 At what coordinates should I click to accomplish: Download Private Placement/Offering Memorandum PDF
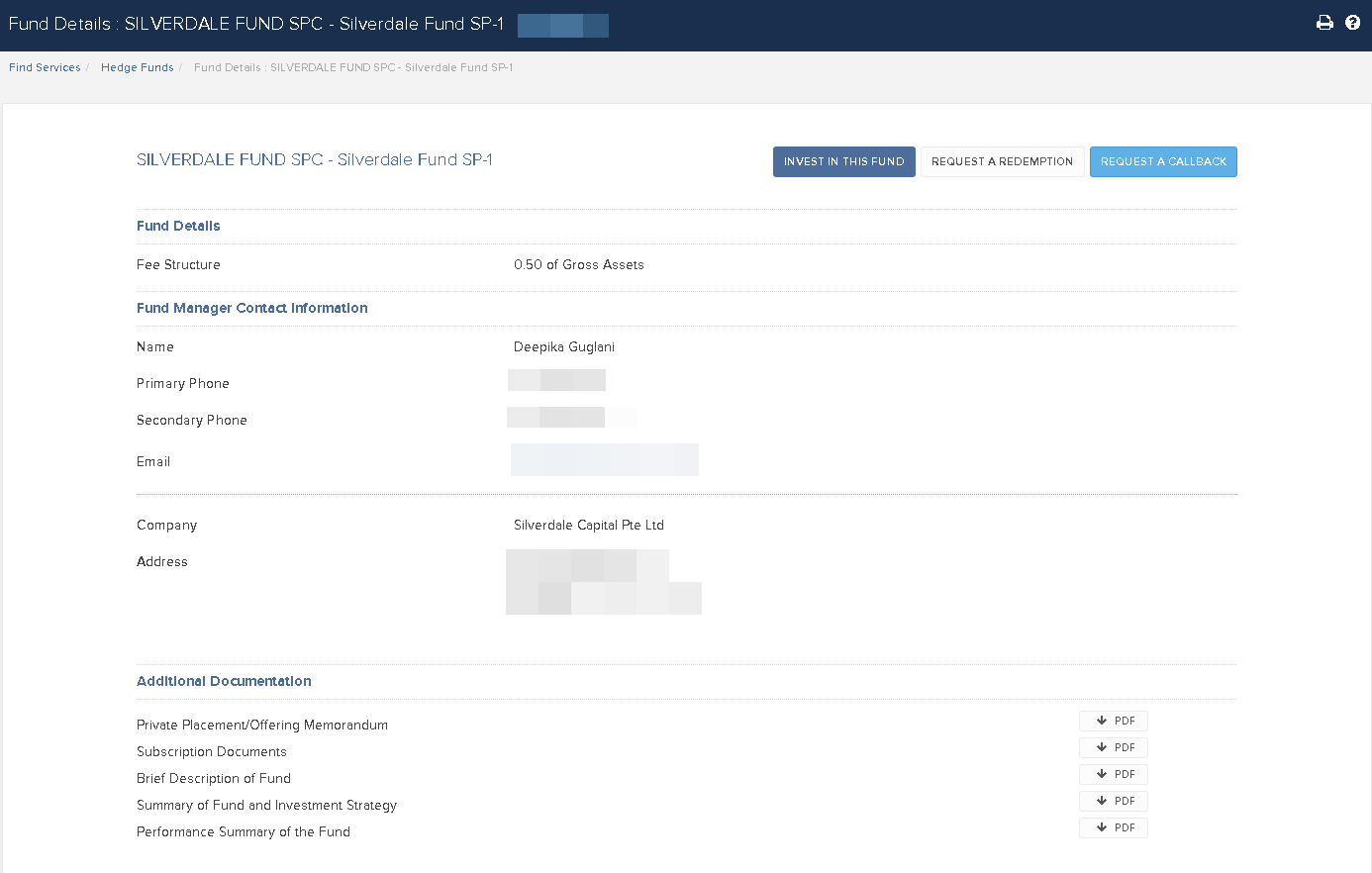1114,721
